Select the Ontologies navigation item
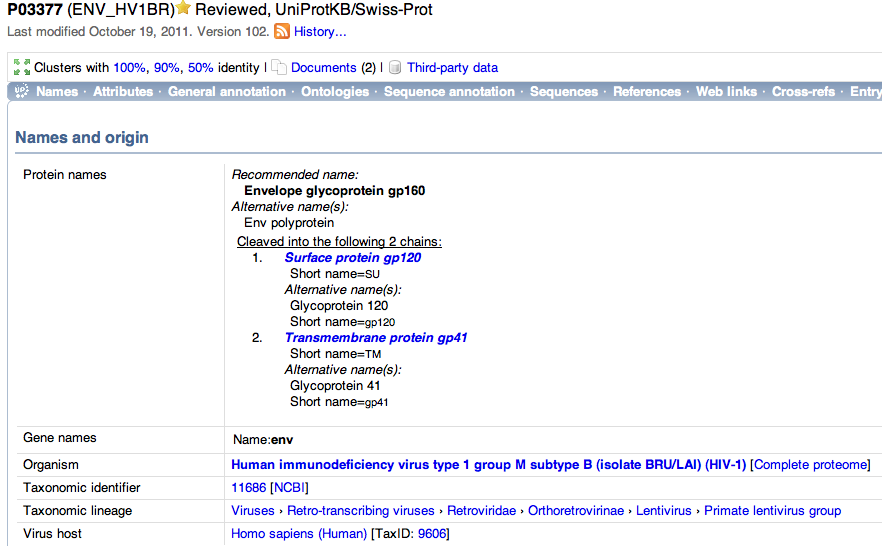The width and height of the screenshot is (882, 546). [335, 92]
